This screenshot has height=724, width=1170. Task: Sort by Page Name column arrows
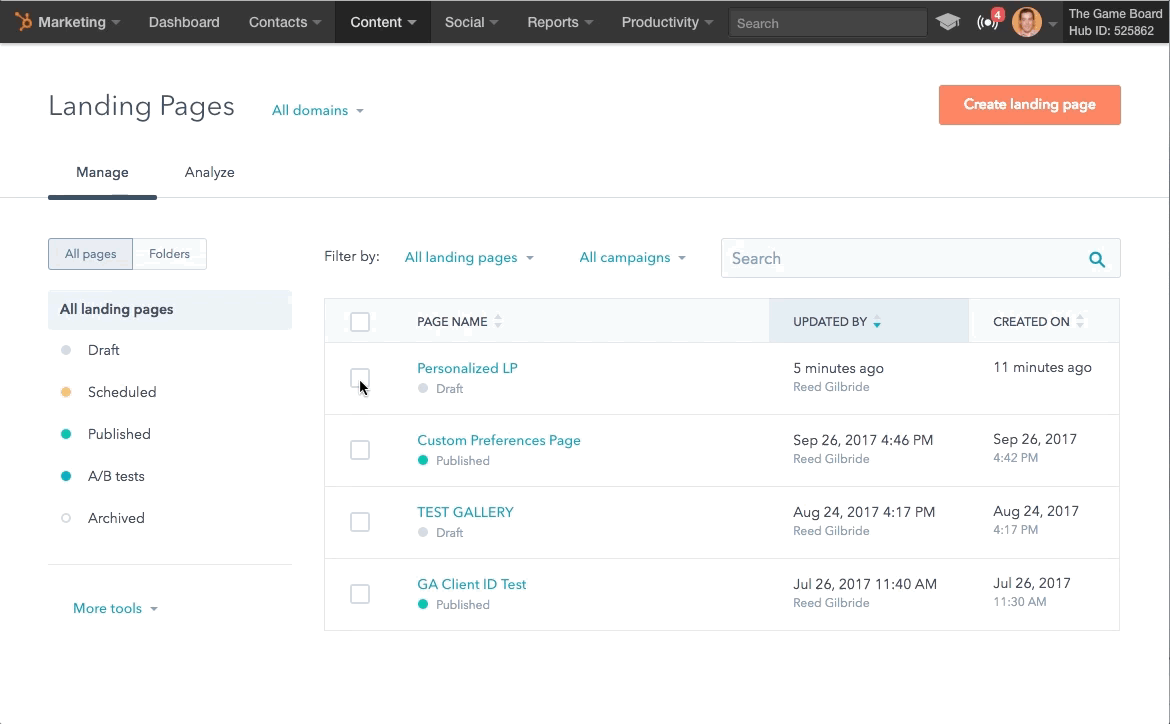pos(498,322)
